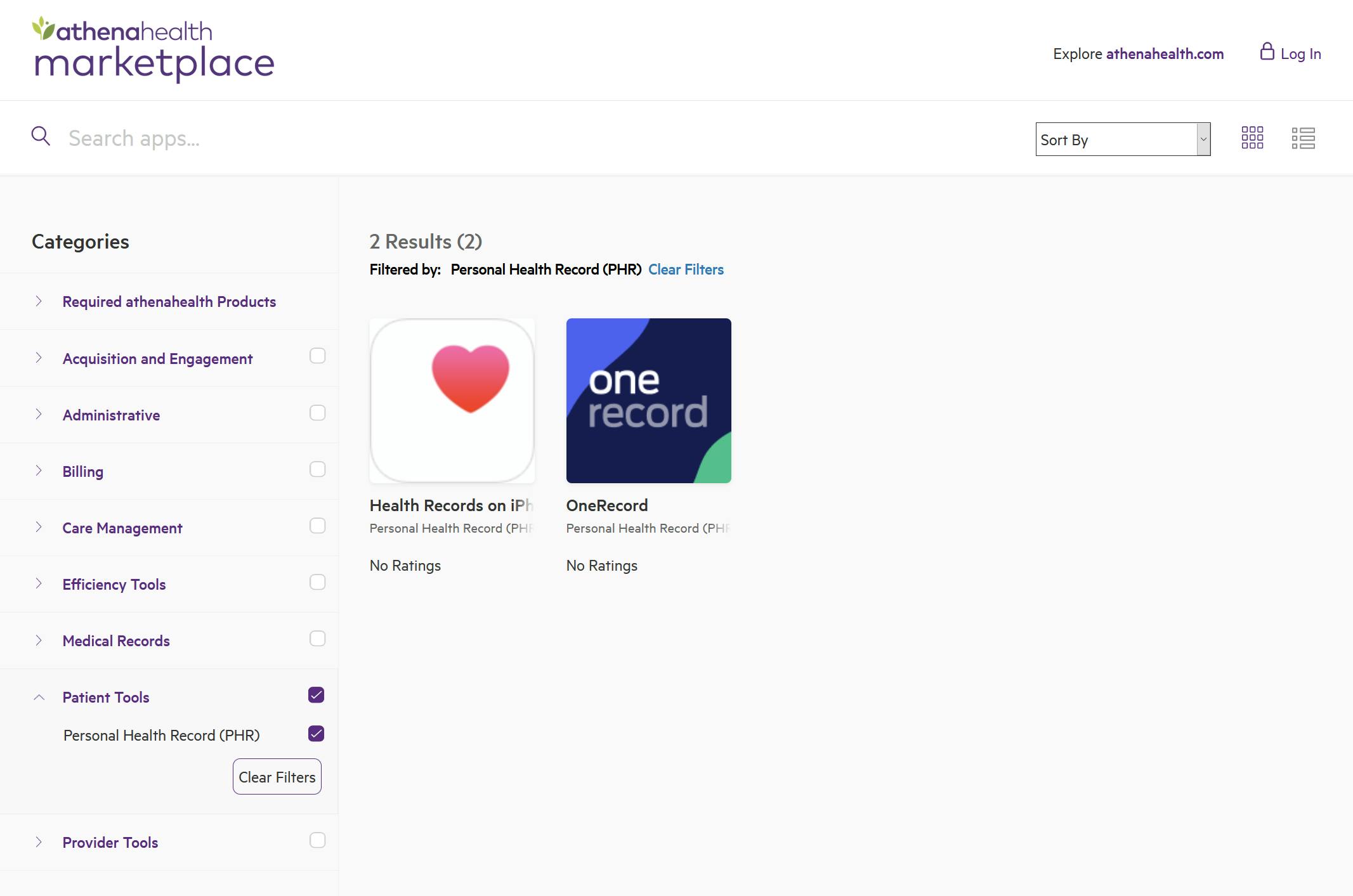Click the list view icon
This screenshot has height=896, width=1353.
(1303, 138)
